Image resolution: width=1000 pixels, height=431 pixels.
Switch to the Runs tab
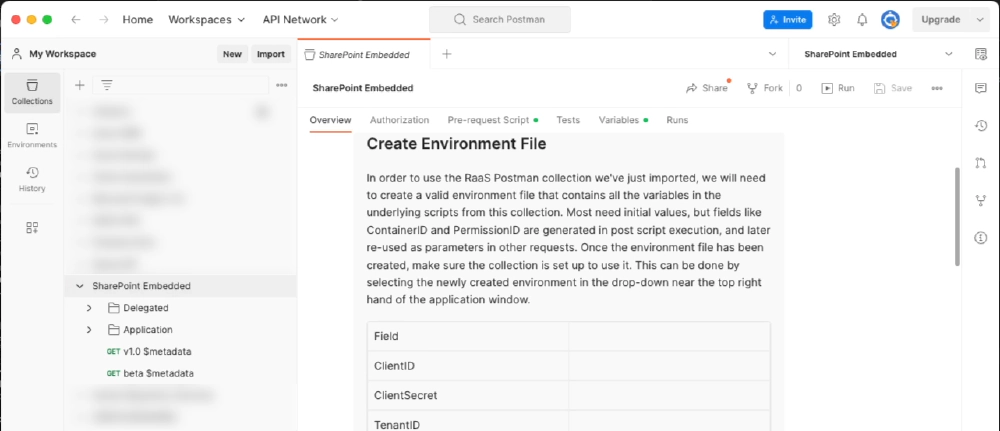pyautogui.click(x=677, y=120)
